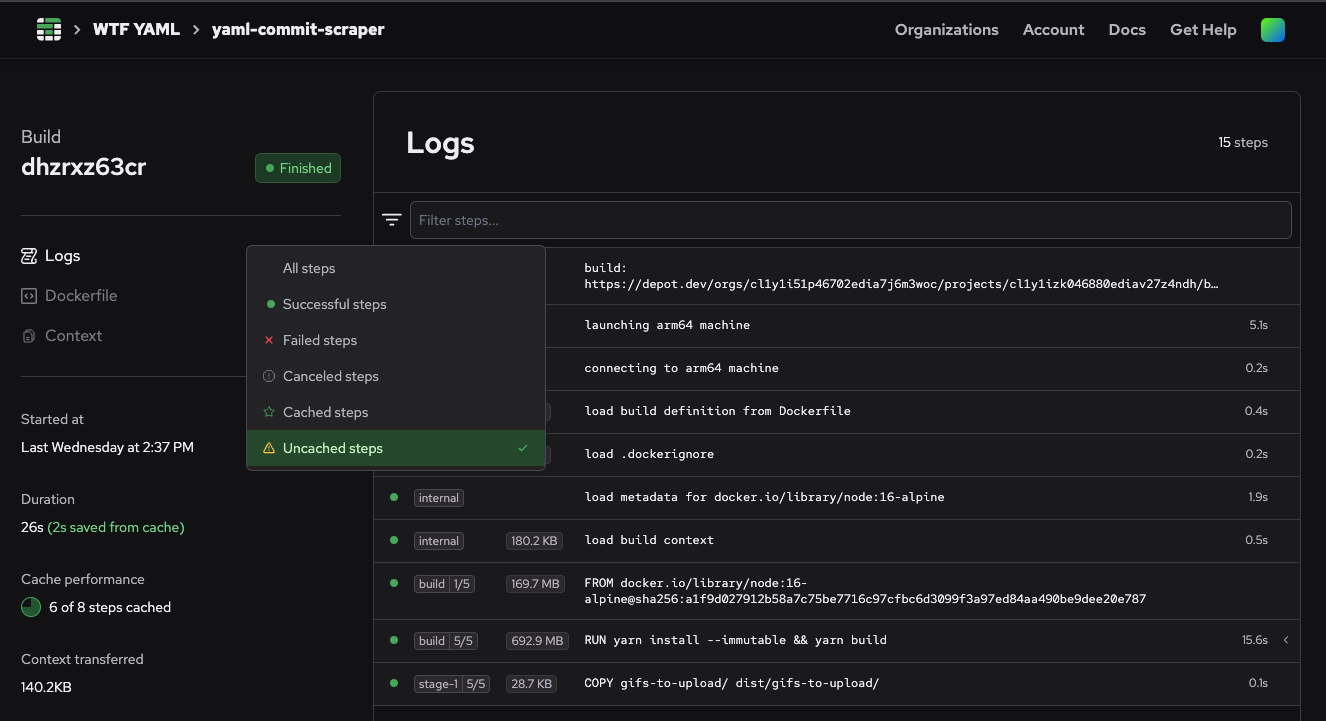Screen dimensions: 1326x721
Task: Choose Cached steps from filter menu
Action: point(325,413)
